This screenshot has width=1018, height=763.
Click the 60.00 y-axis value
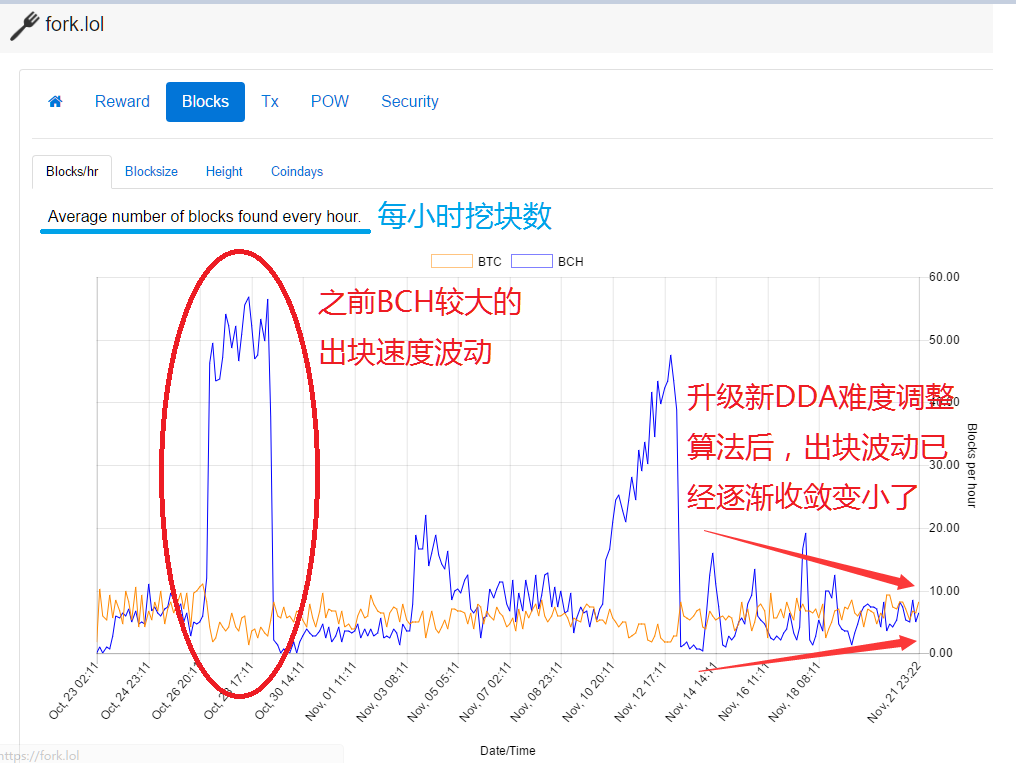point(944,277)
